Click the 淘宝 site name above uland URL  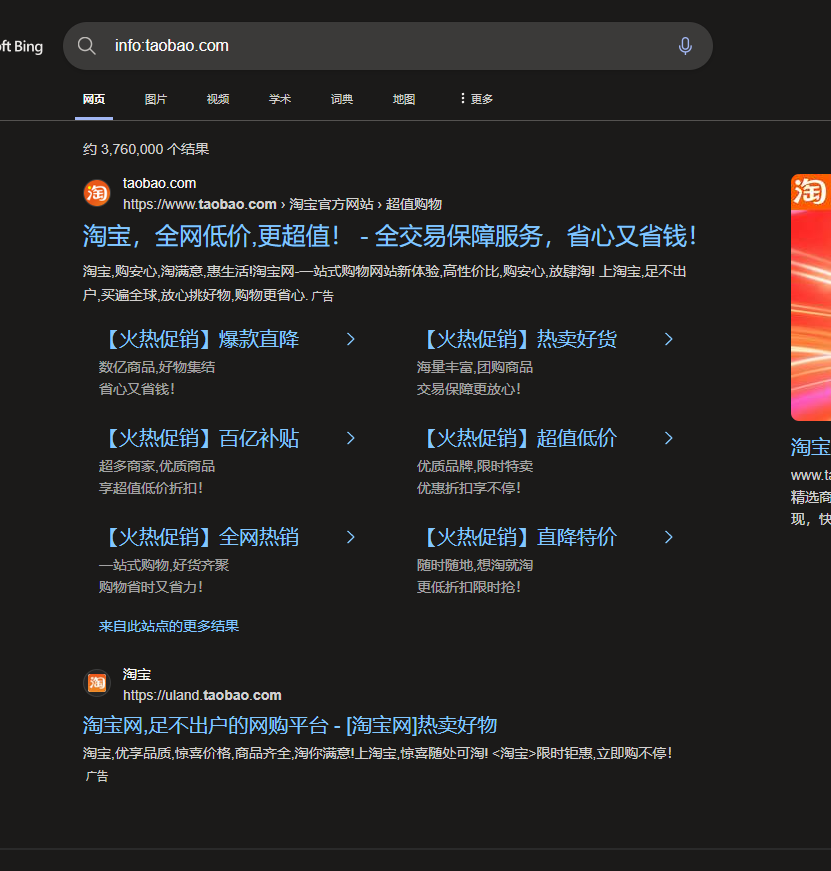[137, 674]
